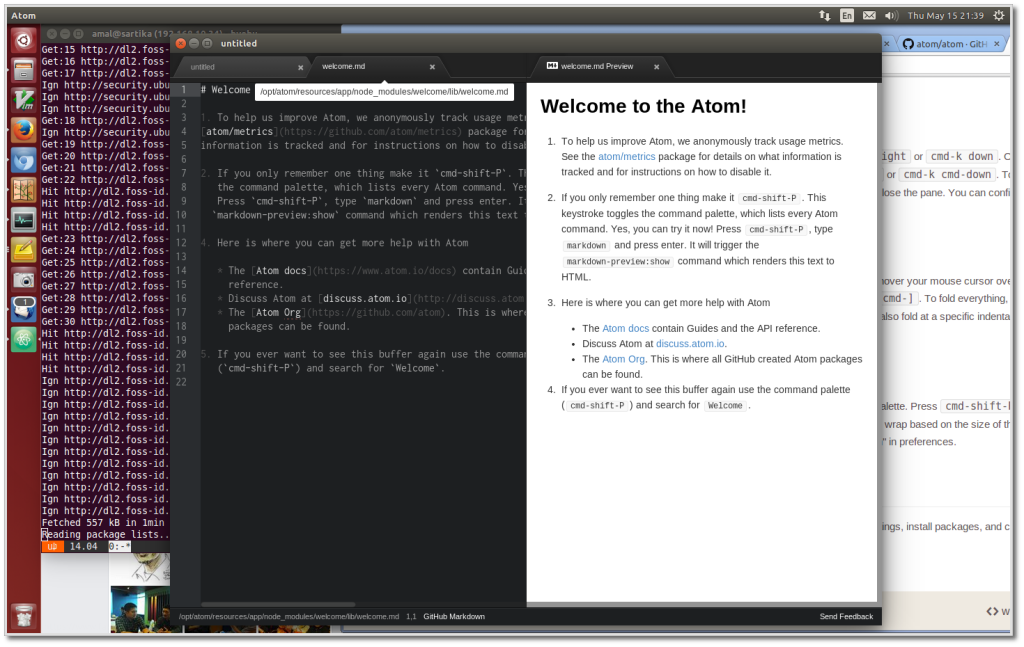Viewport: 1024px width, 647px height.
Task: Click the 'Reading package lists' terminal line
Action: 105,535
